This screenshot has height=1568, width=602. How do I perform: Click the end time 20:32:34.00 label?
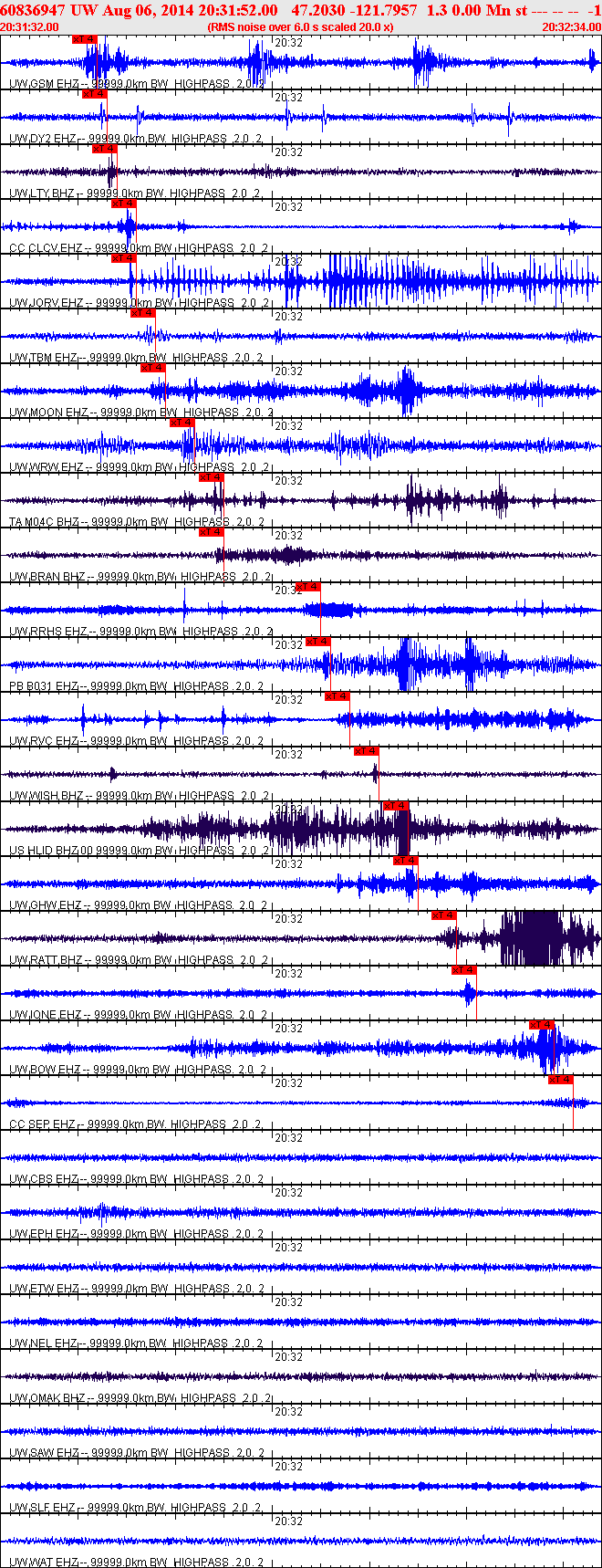coord(571,27)
